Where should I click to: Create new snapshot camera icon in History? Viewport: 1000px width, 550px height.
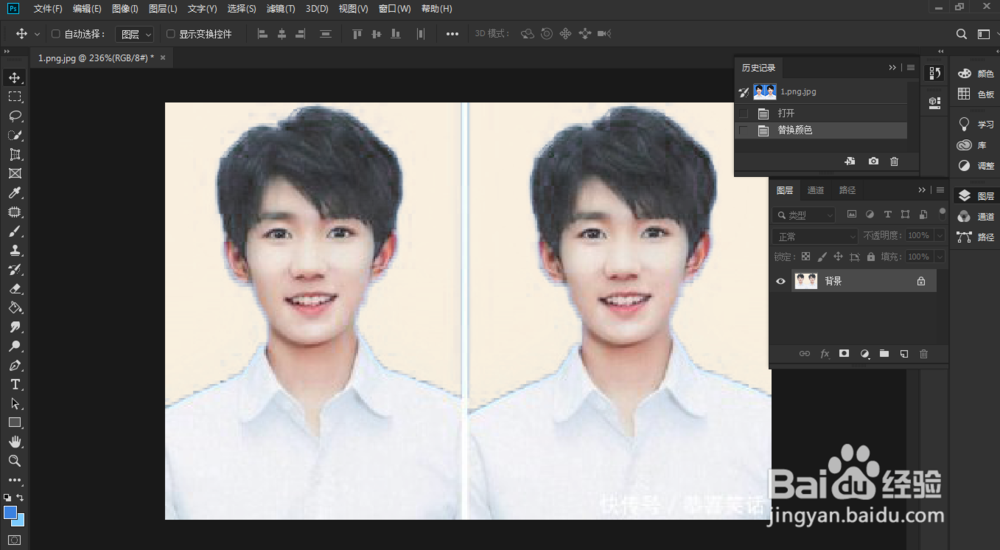coord(873,161)
